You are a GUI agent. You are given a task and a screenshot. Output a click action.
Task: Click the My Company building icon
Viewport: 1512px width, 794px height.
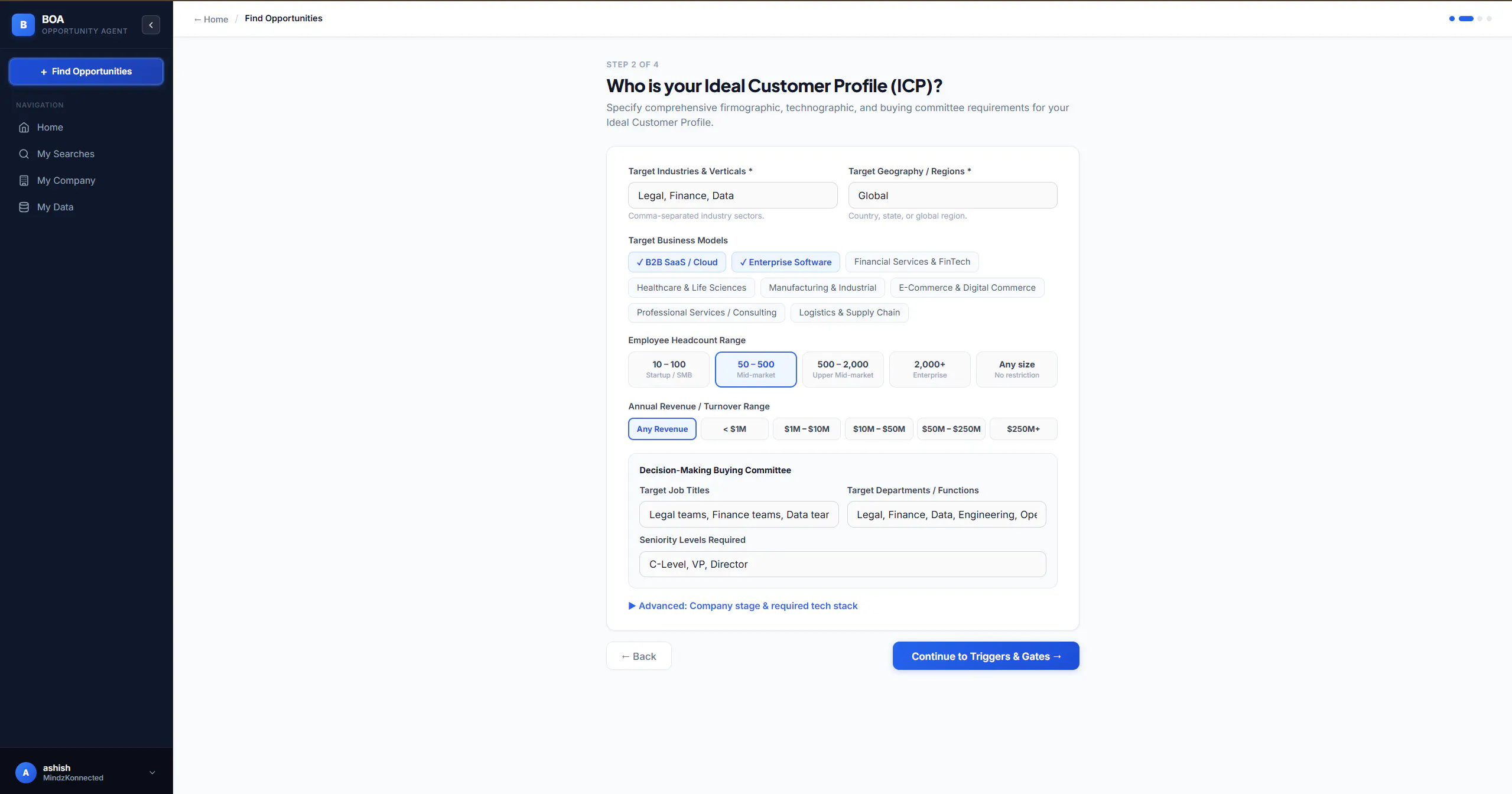[24, 180]
